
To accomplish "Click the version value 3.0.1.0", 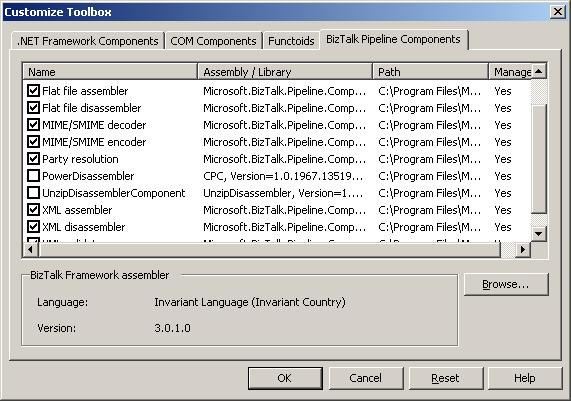I will click(172, 328).
